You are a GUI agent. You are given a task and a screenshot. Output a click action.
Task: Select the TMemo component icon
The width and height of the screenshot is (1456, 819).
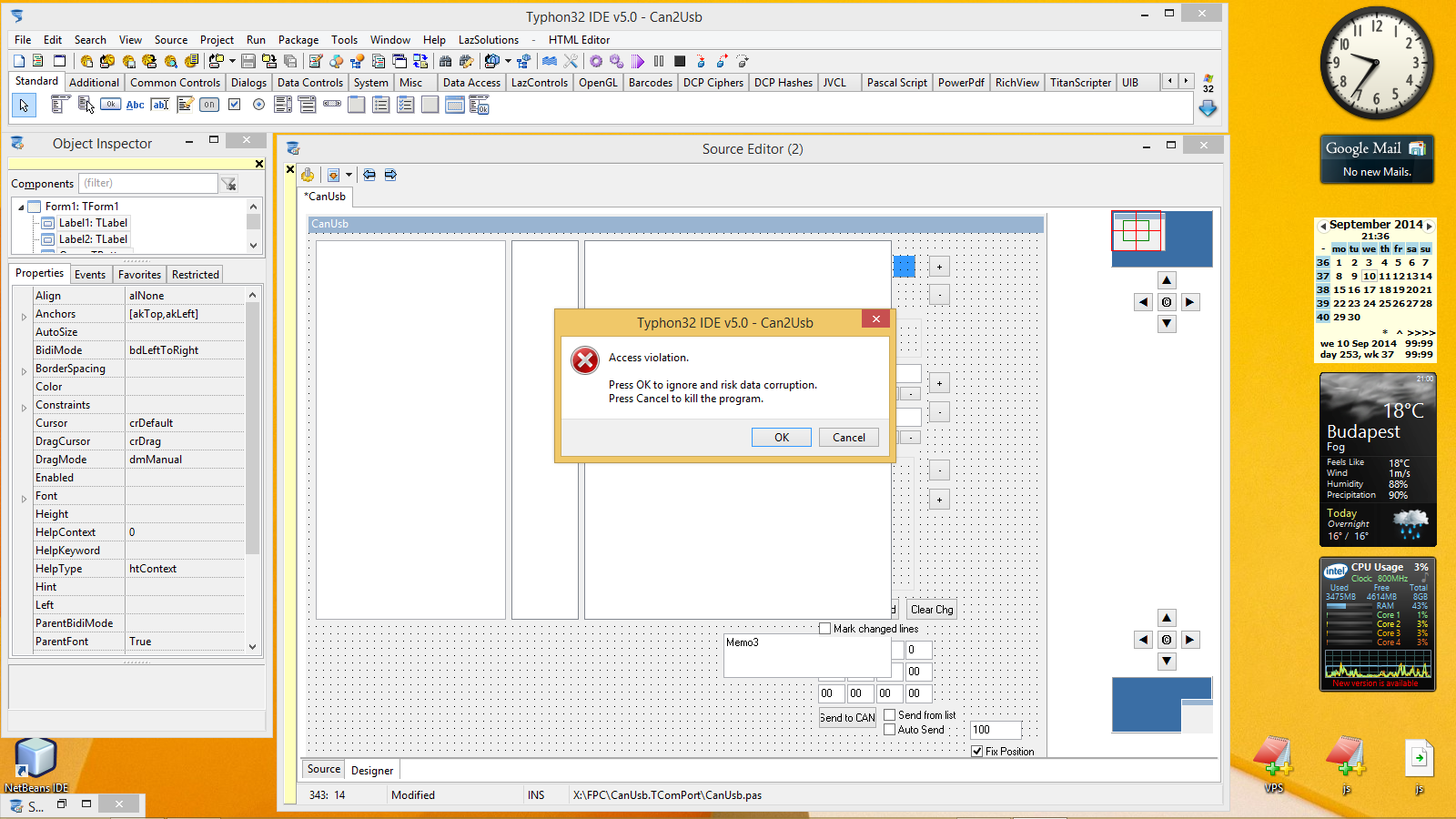tap(185, 105)
